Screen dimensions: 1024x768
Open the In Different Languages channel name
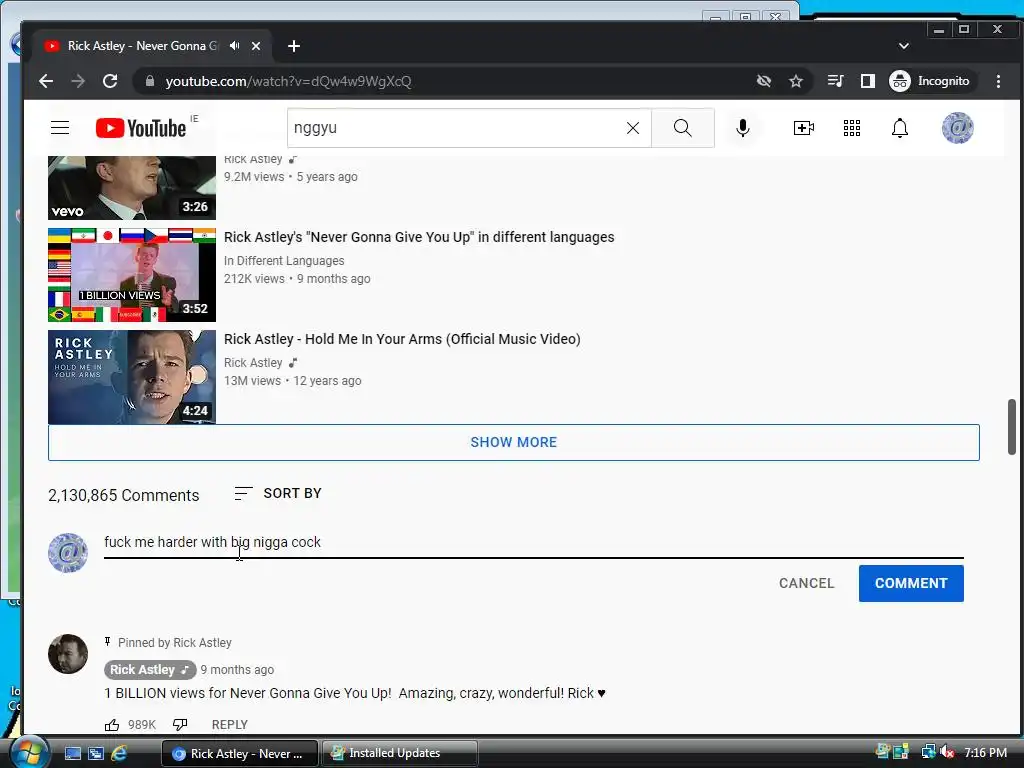(284, 261)
